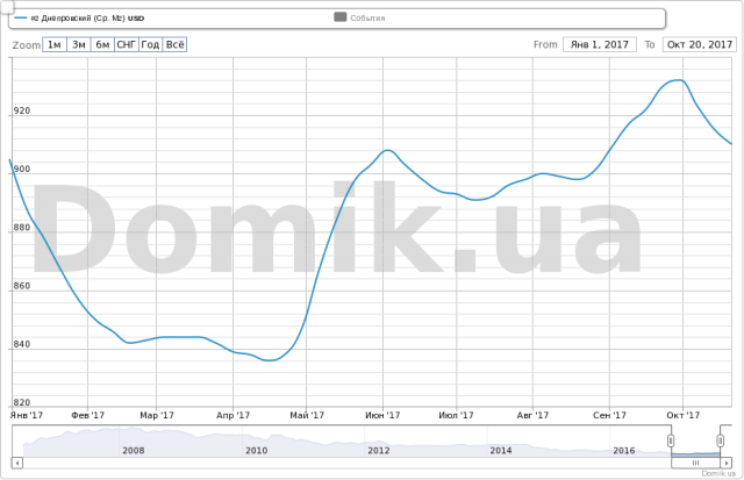The width and height of the screenshot is (744, 480).
Task: Select the 1м zoom range button
Action: click(x=55, y=45)
